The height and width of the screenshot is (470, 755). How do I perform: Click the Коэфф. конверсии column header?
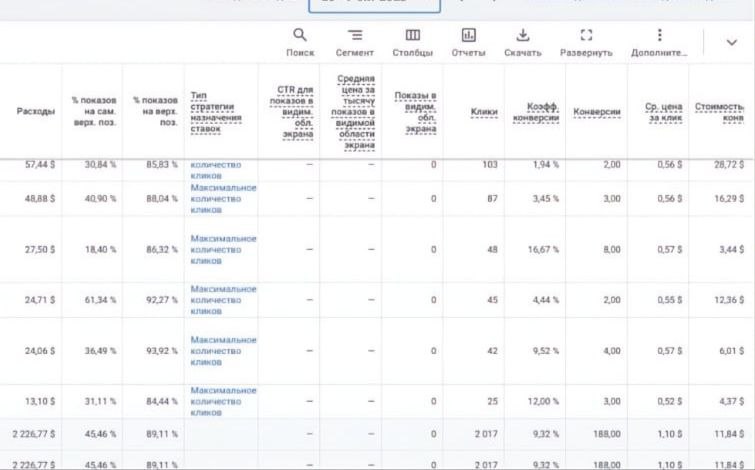(534, 111)
